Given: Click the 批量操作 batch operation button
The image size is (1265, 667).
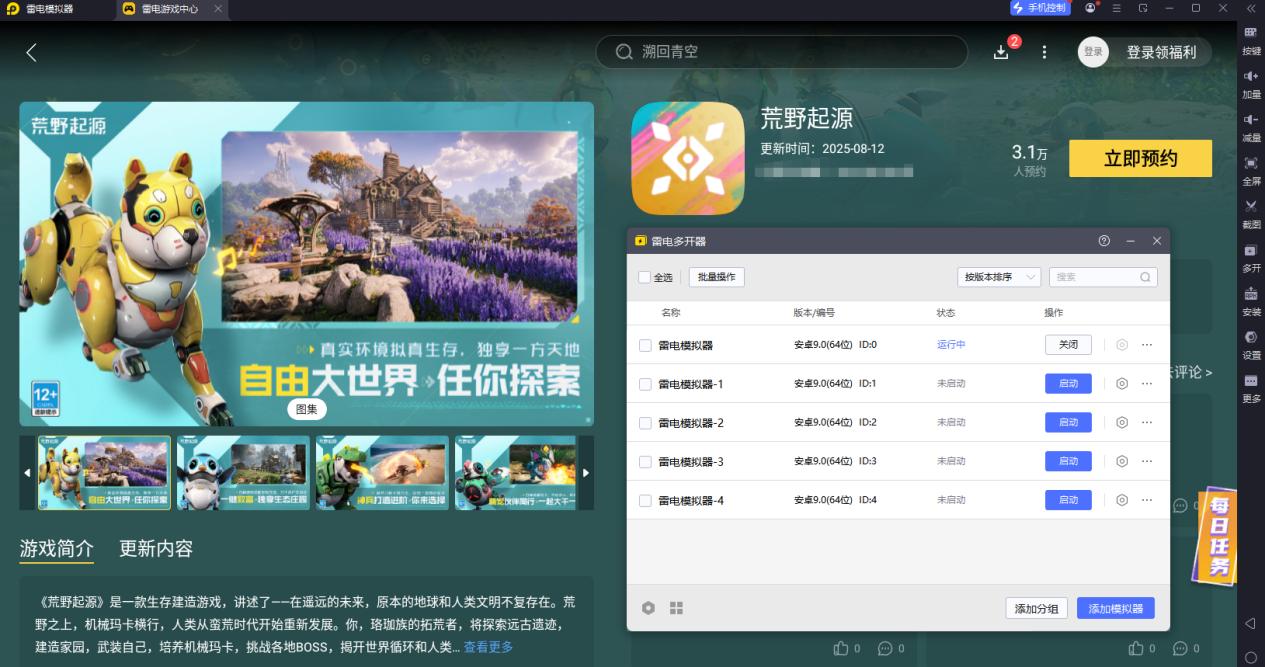Looking at the screenshot, I should 716,277.
